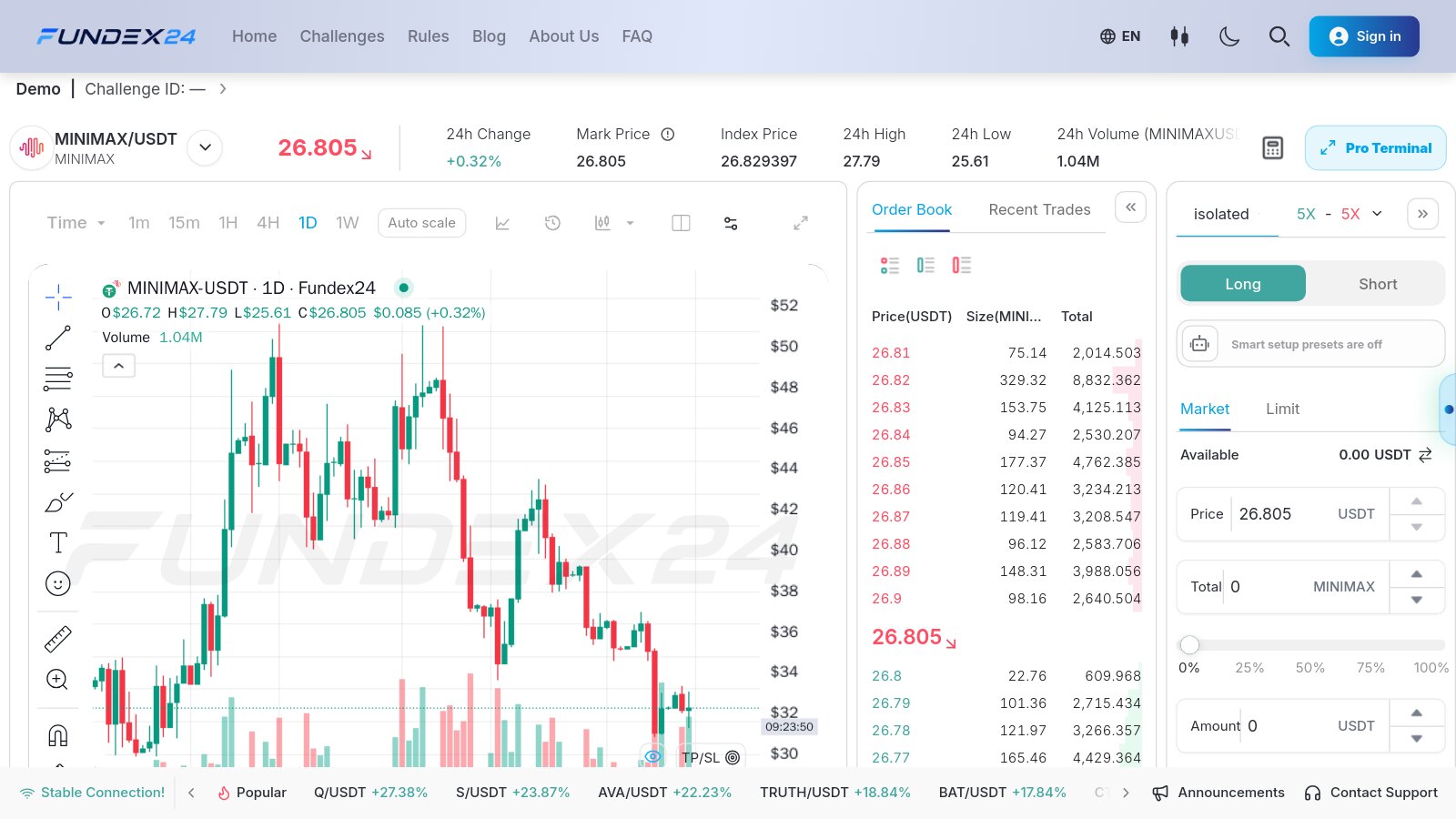
Task: Select Short position side
Action: point(1378,284)
